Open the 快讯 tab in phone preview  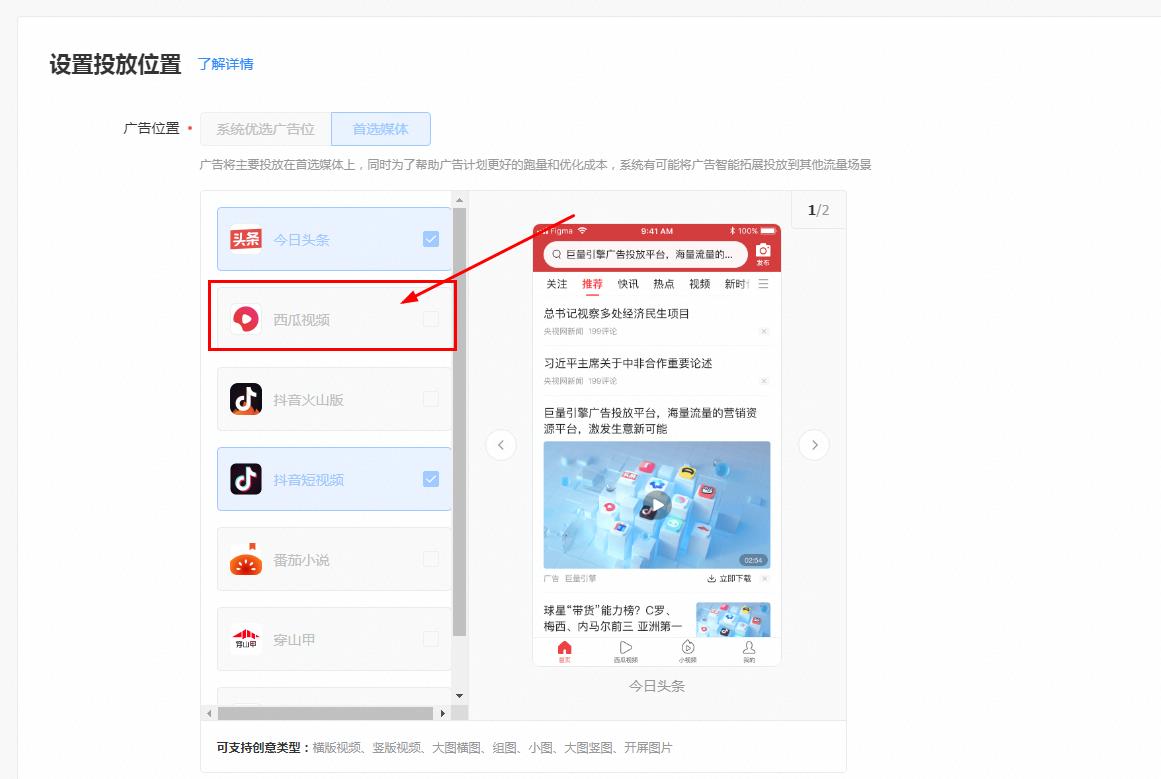pyautogui.click(x=628, y=284)
